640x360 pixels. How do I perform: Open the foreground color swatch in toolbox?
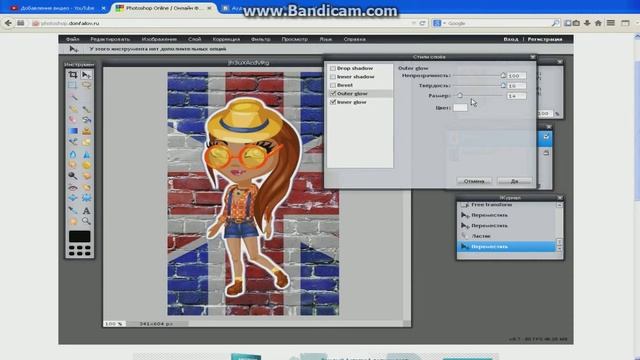(80, 236)
